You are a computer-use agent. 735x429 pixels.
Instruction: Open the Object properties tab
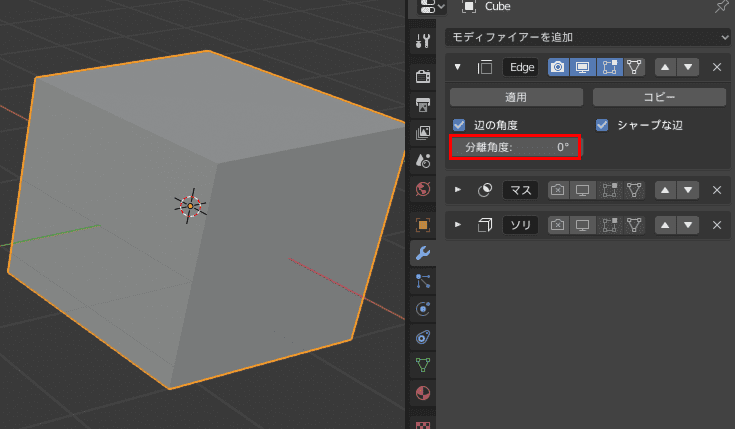click(423, 225)
